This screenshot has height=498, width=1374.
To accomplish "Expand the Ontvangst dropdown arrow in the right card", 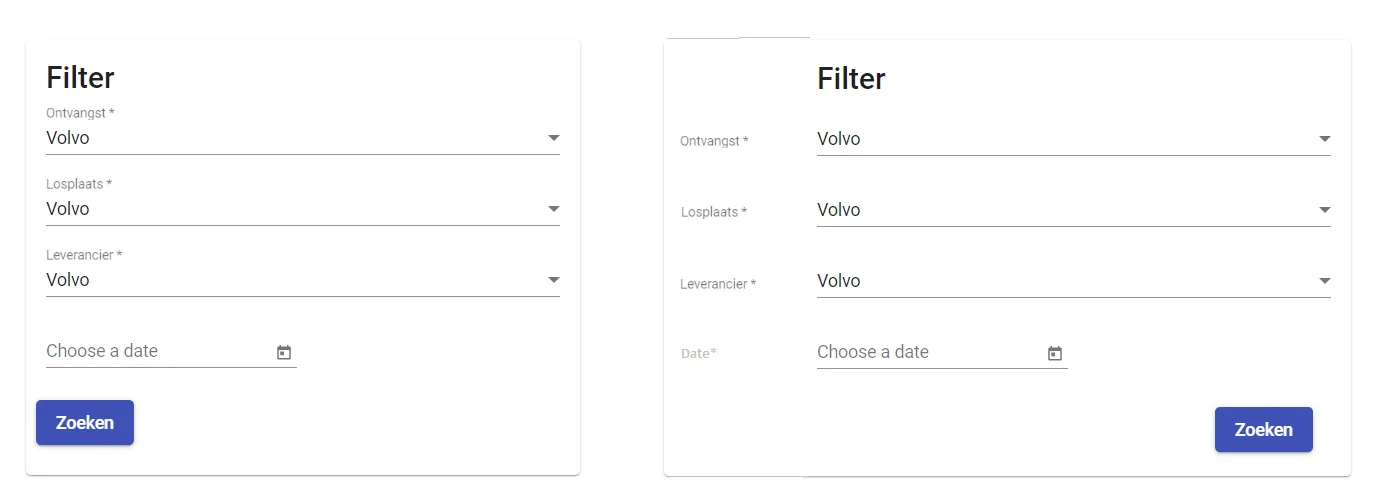I will point(1324,139).
